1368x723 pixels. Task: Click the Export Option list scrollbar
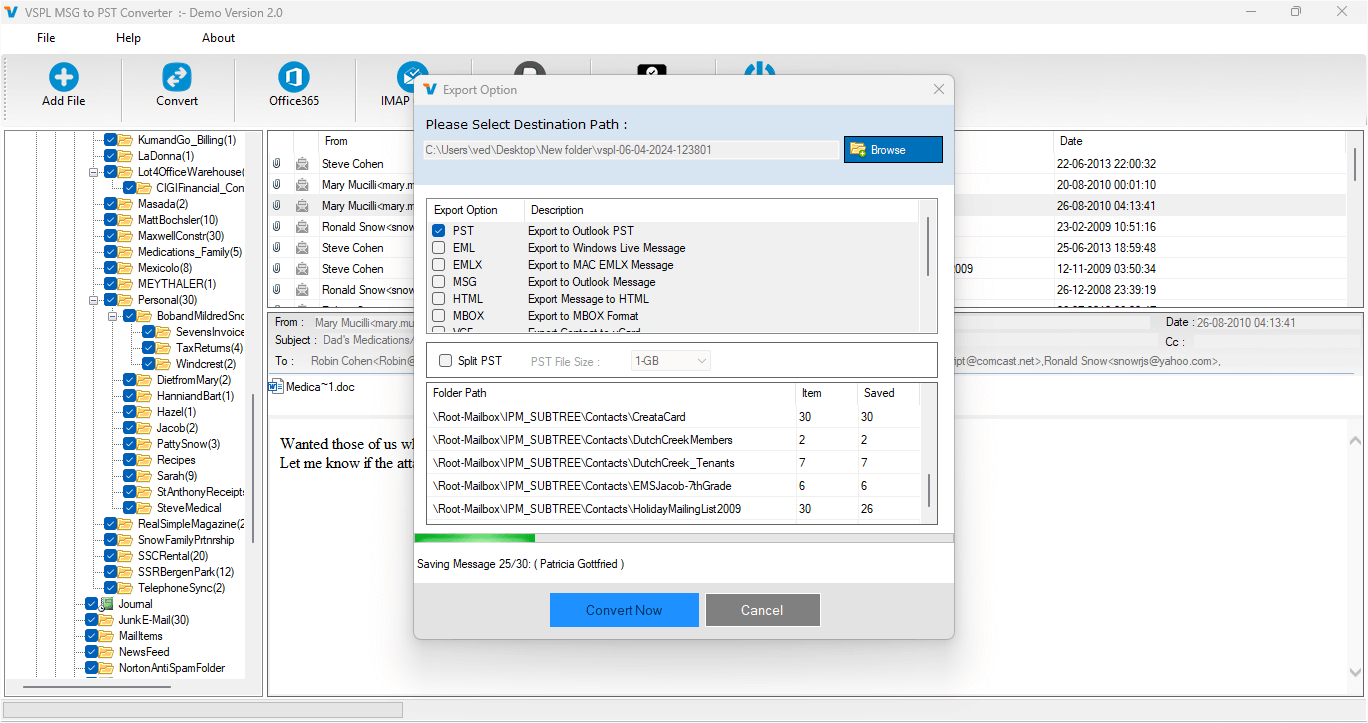(x=929, y=247)
